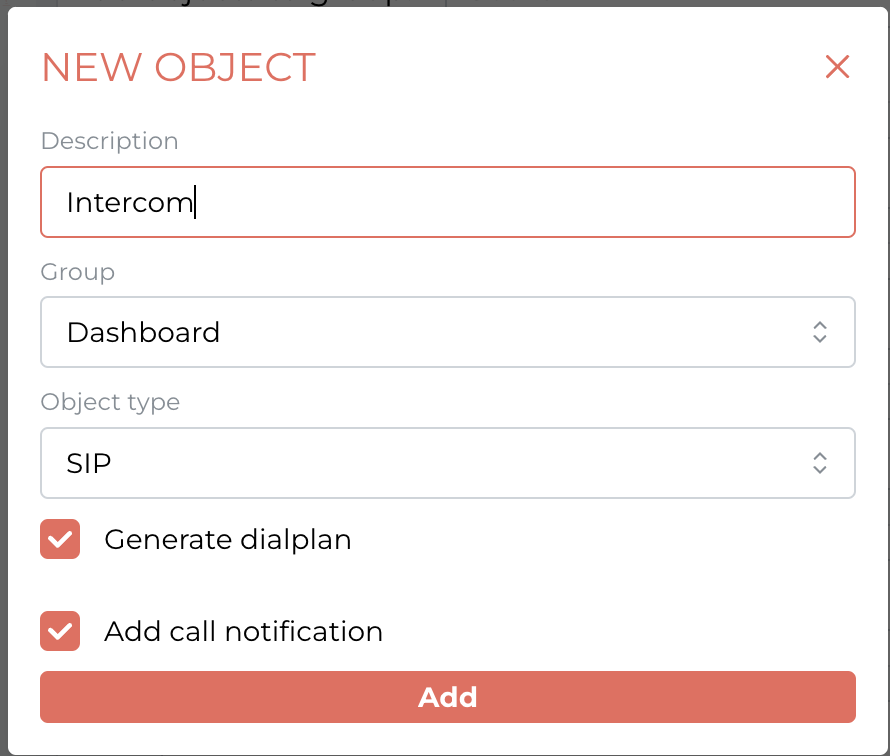The height and width of the screenshot is (756, 890).
Task: Click the Group field label
Action: (78, 272)
